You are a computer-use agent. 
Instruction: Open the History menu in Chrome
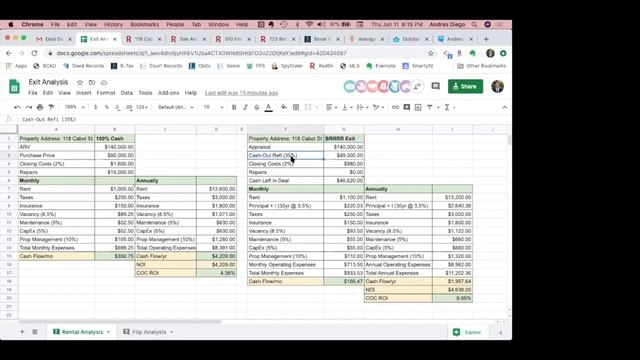pos(113,24)
